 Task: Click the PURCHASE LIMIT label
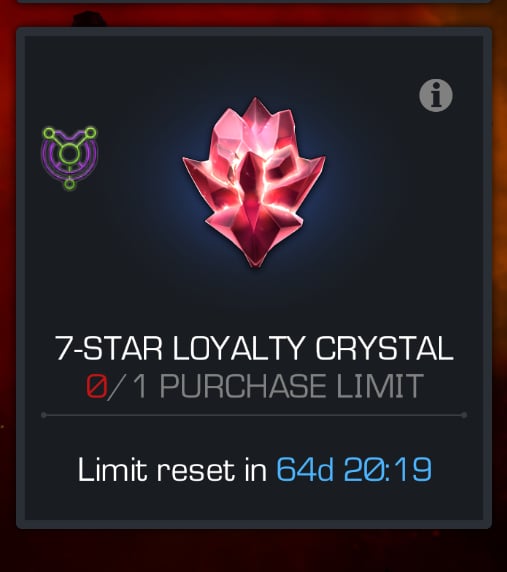(292, 386)
